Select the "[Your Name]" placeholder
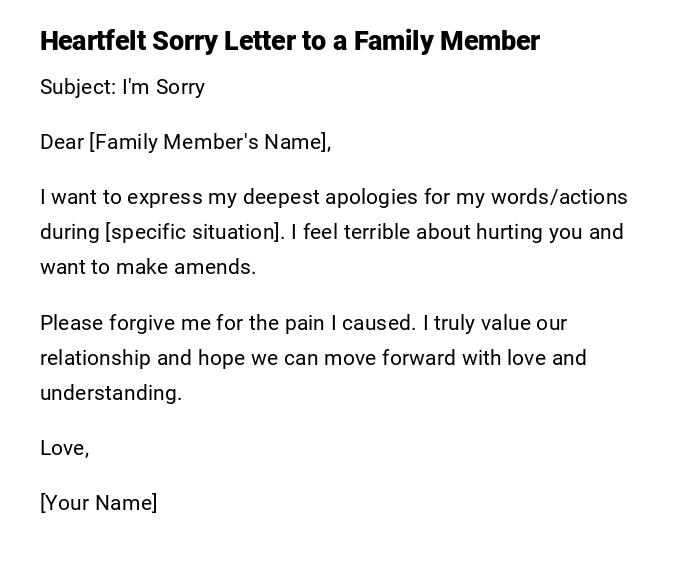 tap(98, 503)
